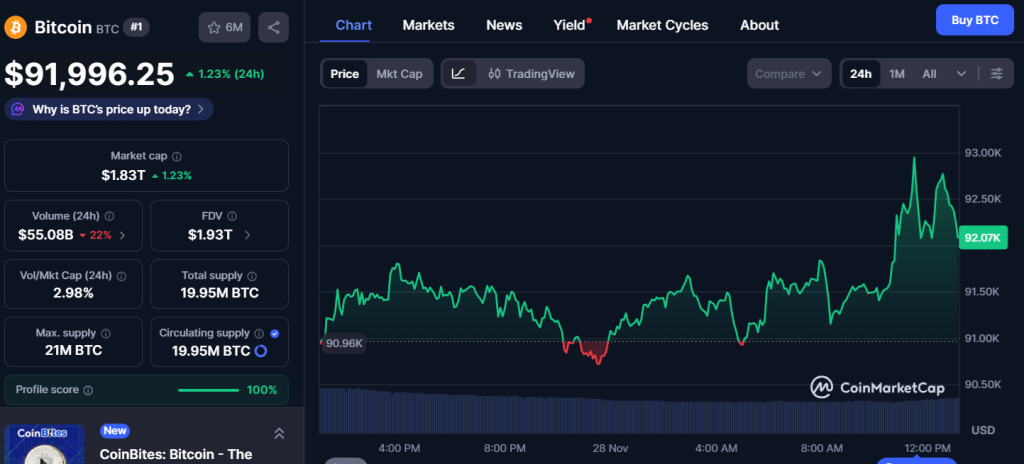Click Max. supply info icon
This screenshot has width=1024, height=464.
point(106,333)
